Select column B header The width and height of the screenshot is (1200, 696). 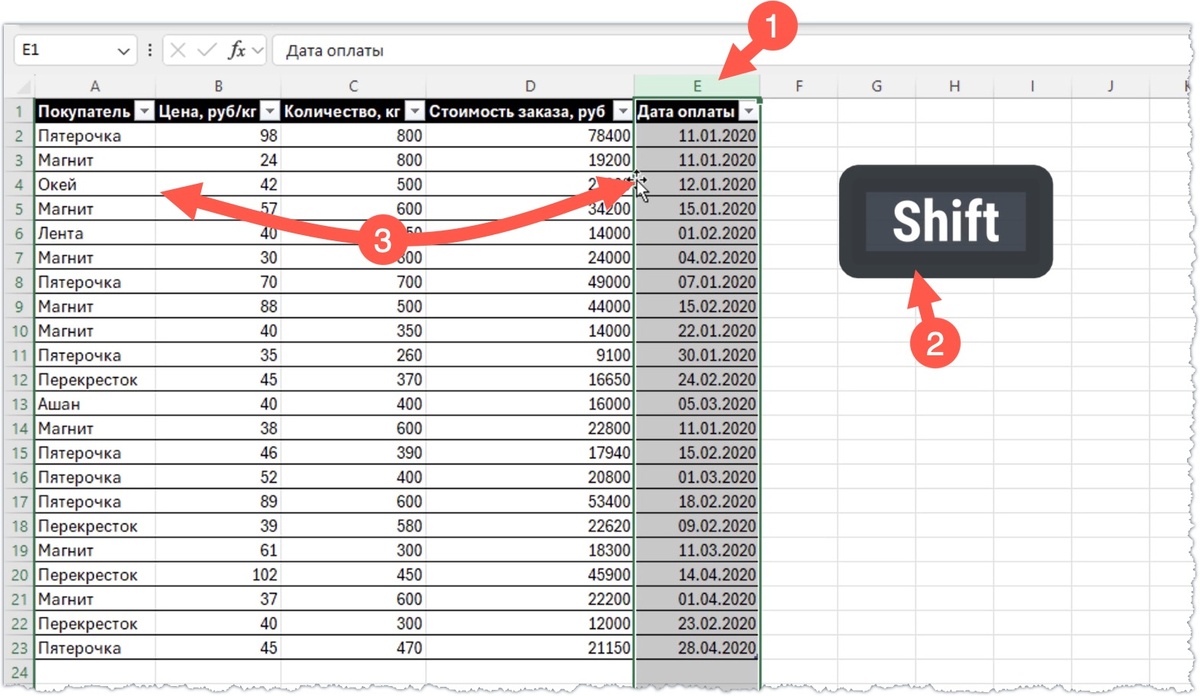tap(218, 87)
